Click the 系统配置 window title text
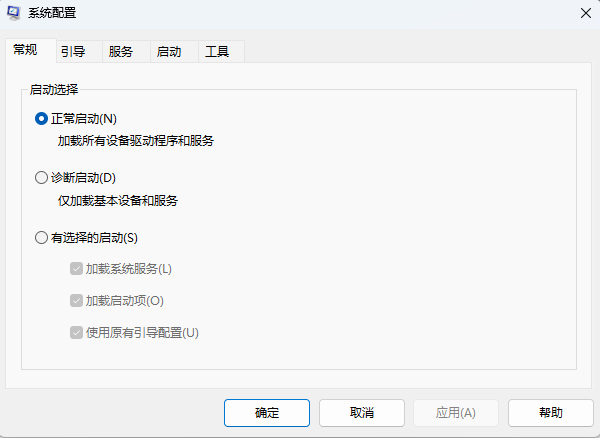 tap(52, 13)
